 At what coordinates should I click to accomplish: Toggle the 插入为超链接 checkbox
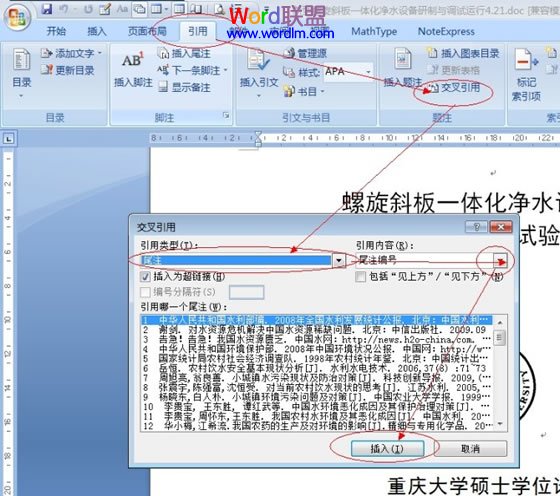145,276
